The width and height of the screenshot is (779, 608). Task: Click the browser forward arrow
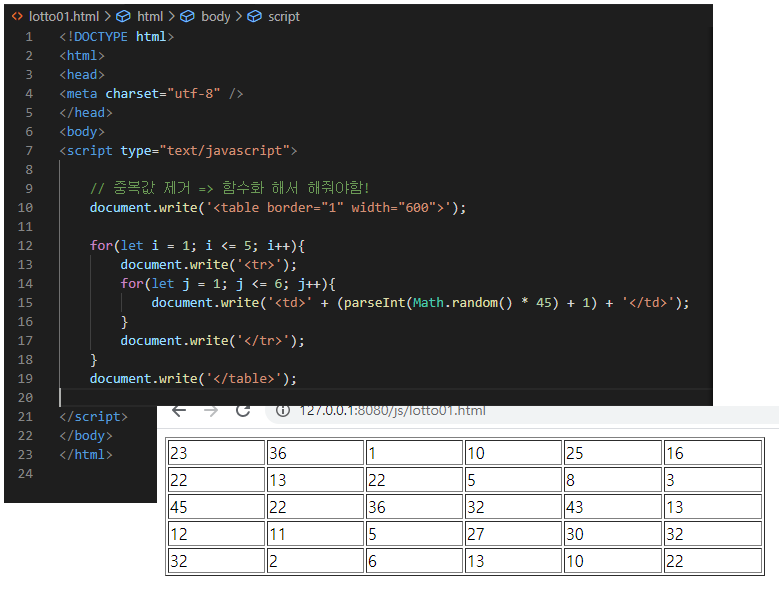(x=211, y=410)
